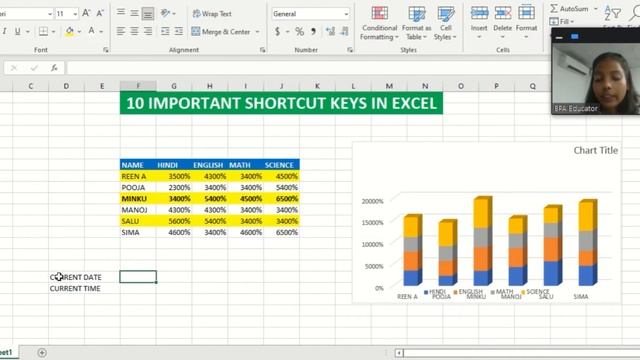The width and height of the screenshot is (640, 360).
Task: Select the MINKU cell
Action: click(x=138, y=199)
